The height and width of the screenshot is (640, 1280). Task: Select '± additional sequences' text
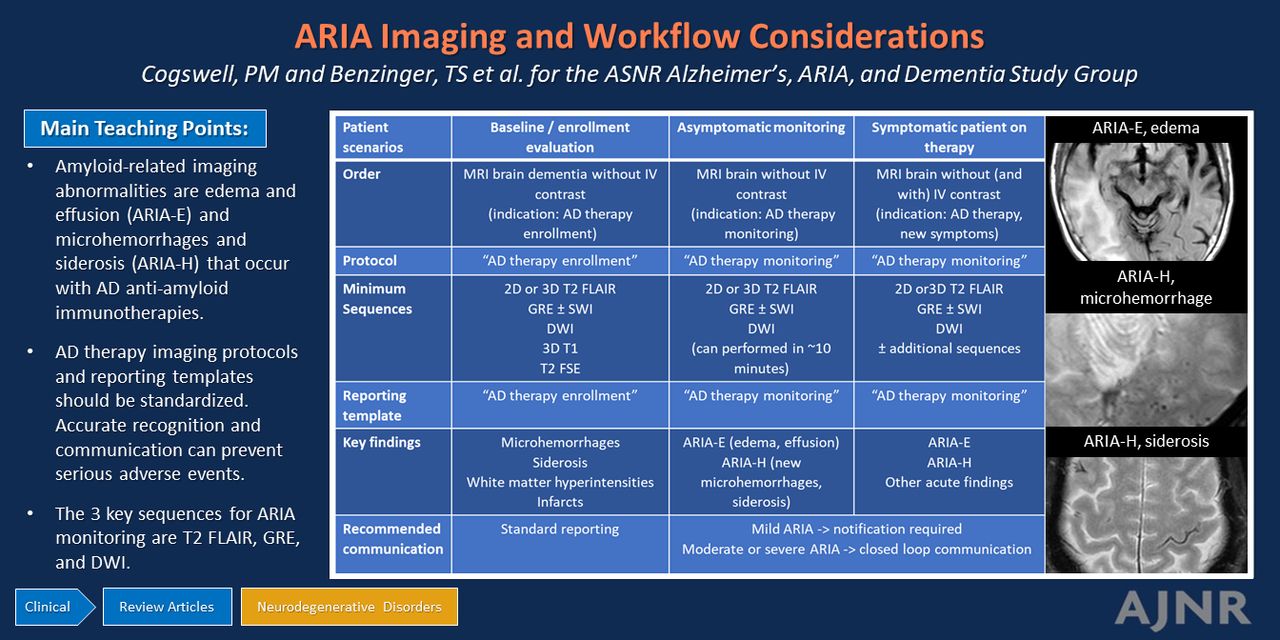pos(949,348)
